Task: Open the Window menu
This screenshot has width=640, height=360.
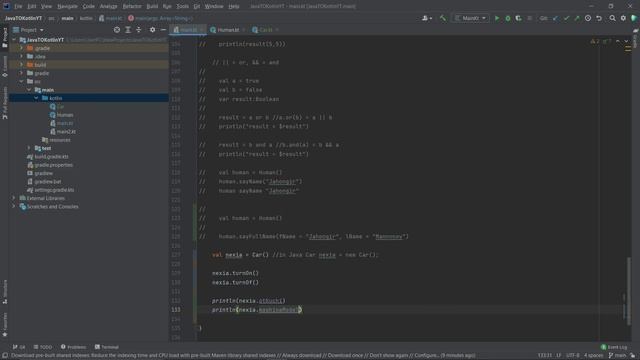Action: click(214, 6)
